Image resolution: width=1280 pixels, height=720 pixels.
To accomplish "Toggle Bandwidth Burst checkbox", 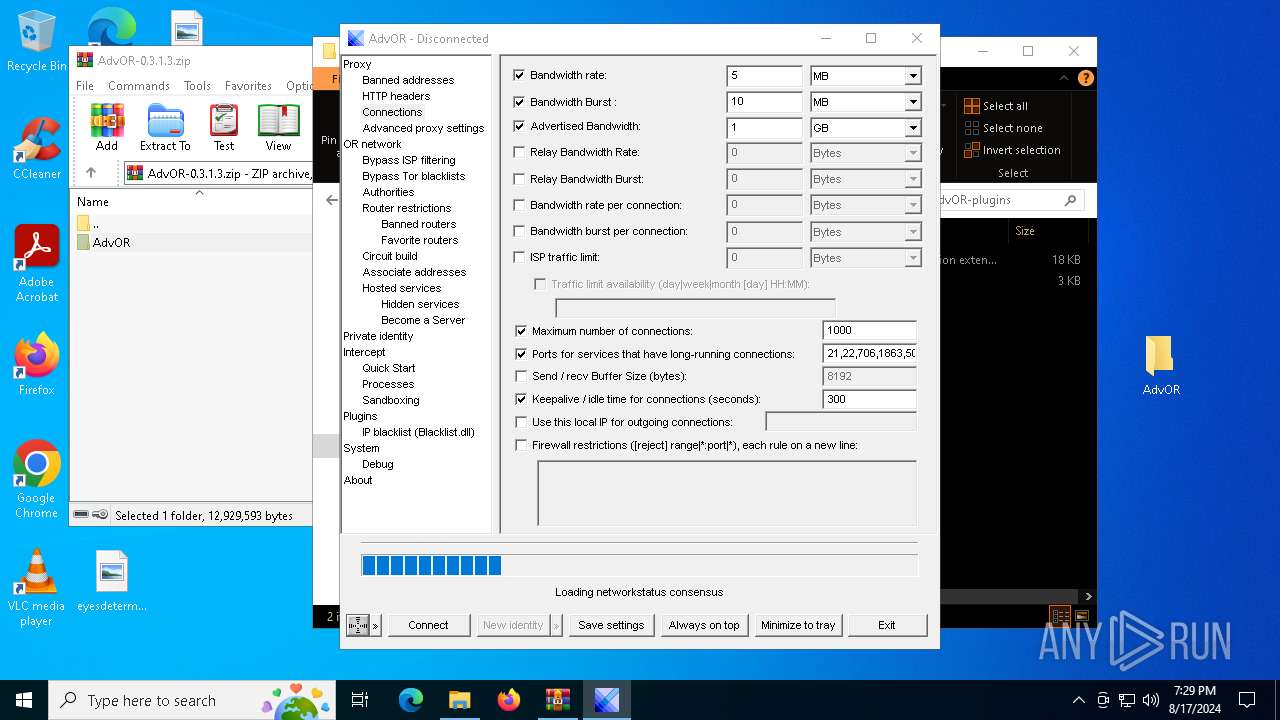I will coord(519,101).
